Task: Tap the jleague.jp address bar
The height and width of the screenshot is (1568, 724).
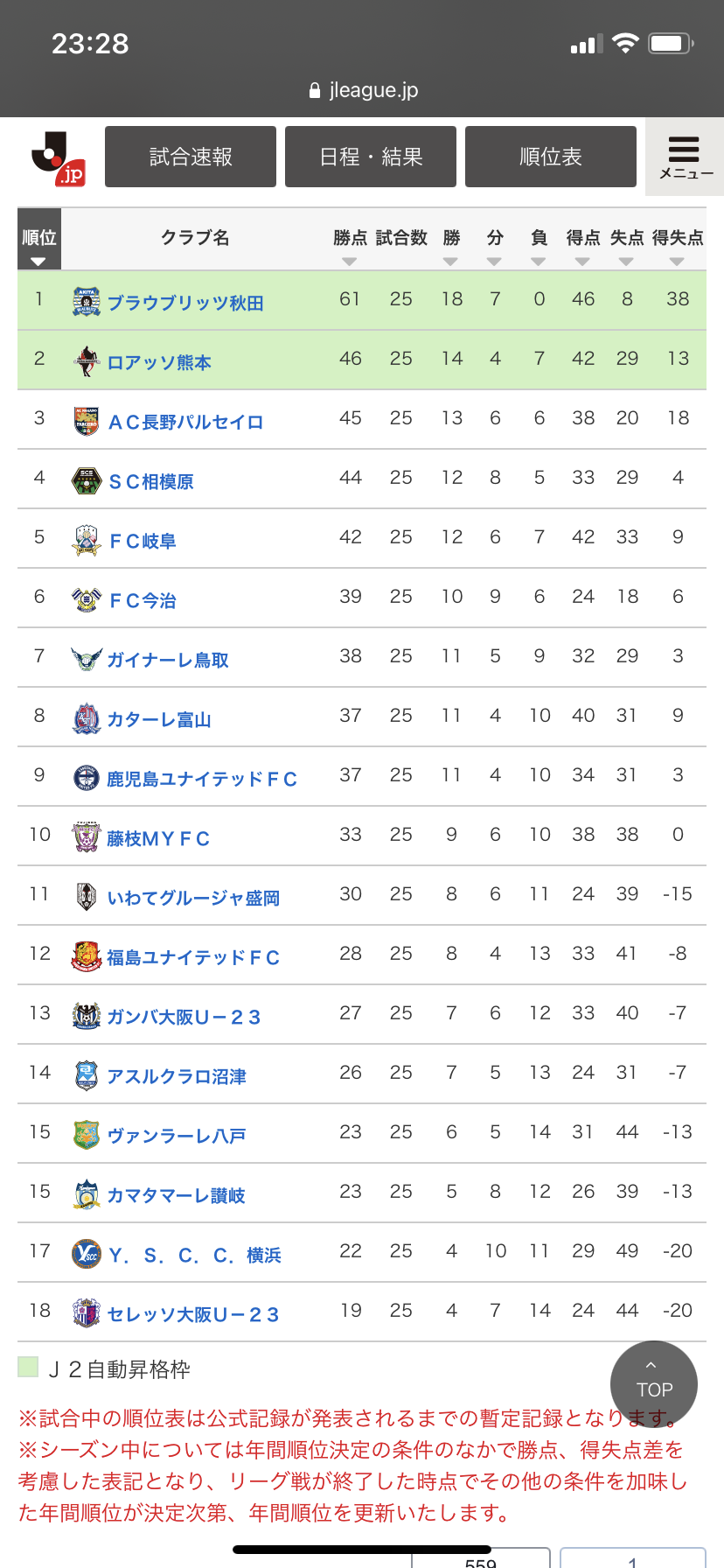Action: [364, 90]
